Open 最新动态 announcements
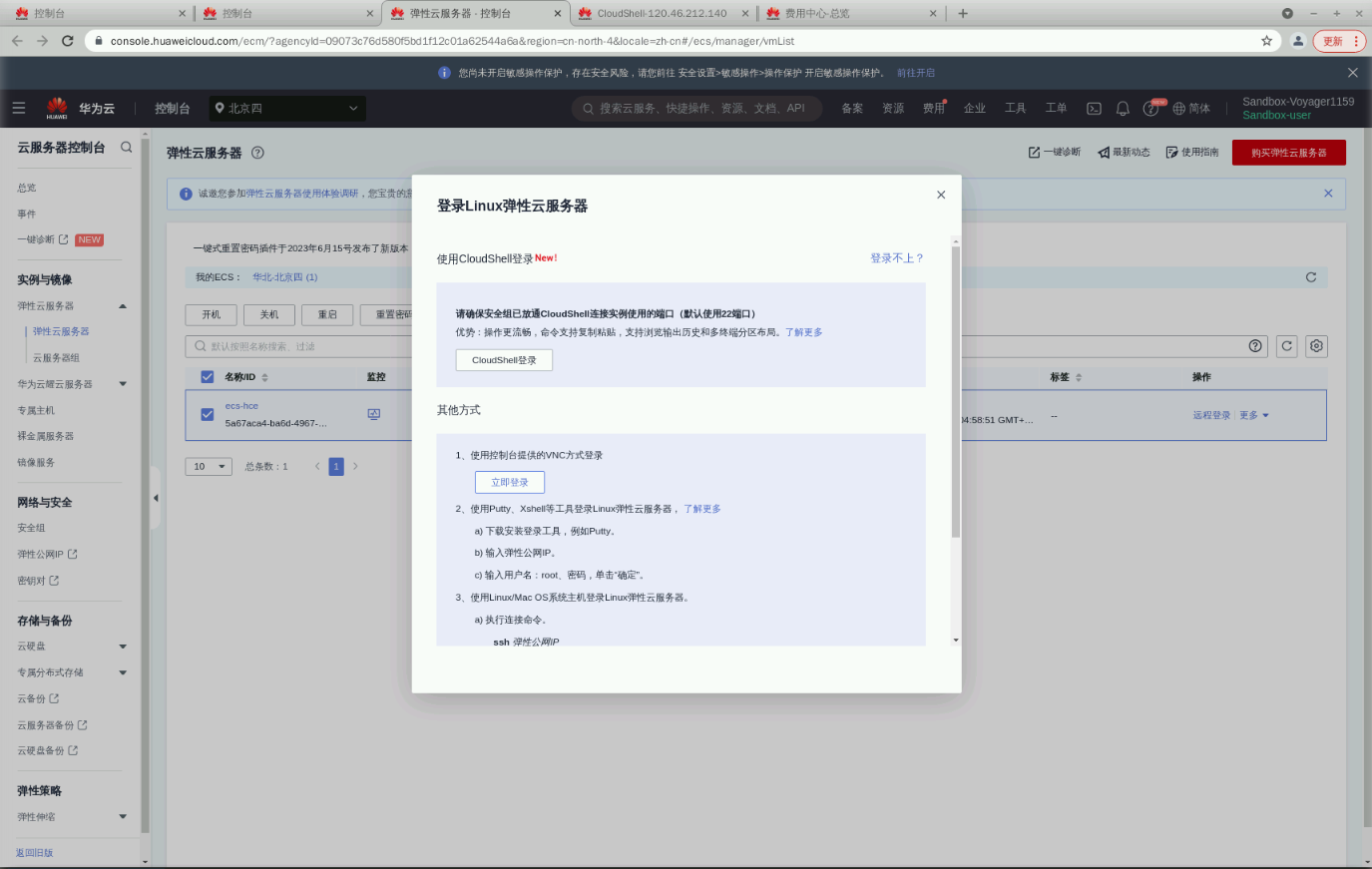1372x869 pixels. click(x=1124, y=153)
